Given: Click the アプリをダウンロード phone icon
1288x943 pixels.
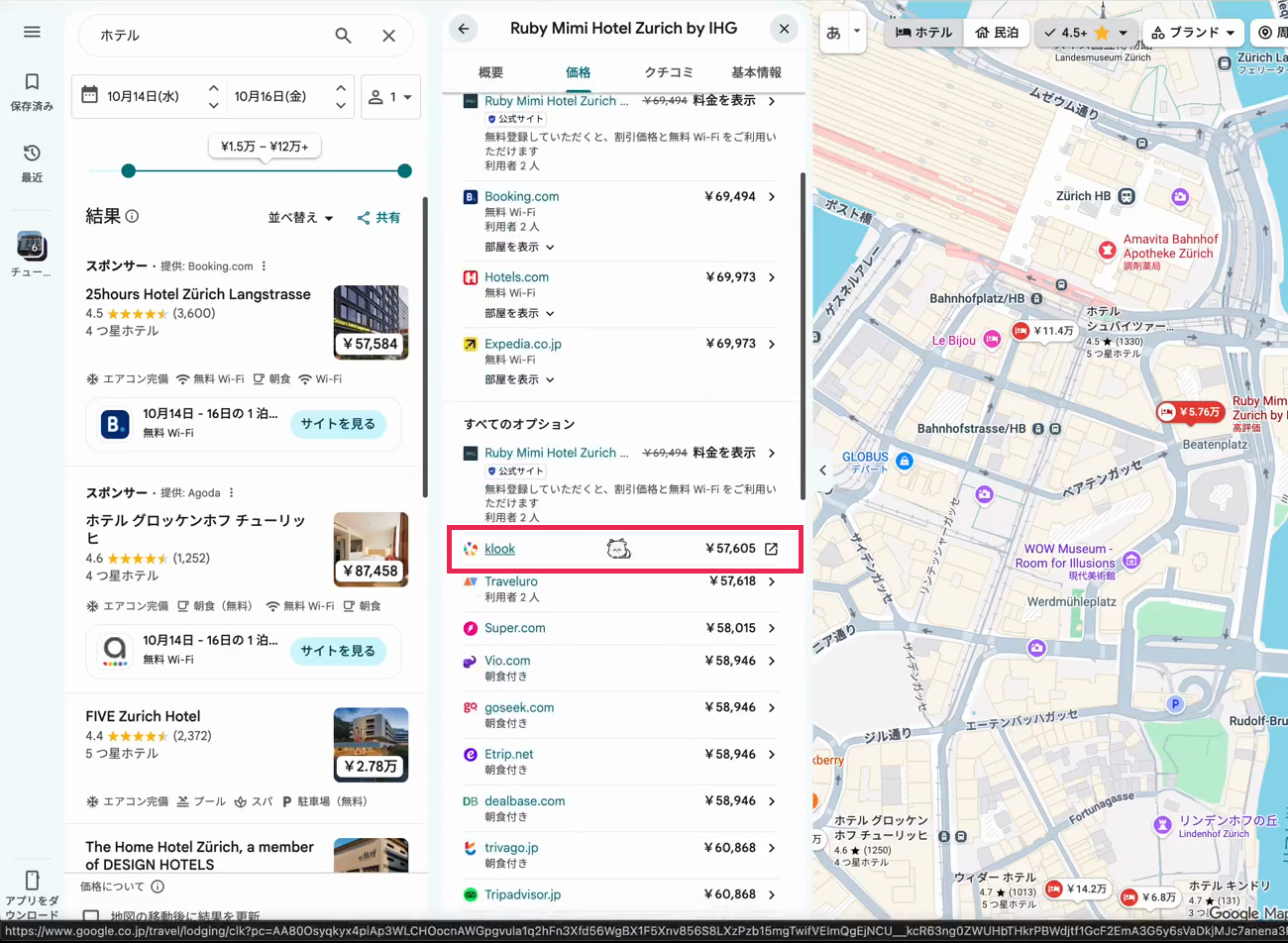Looking at the screenshot, I should tap(32, 880).
